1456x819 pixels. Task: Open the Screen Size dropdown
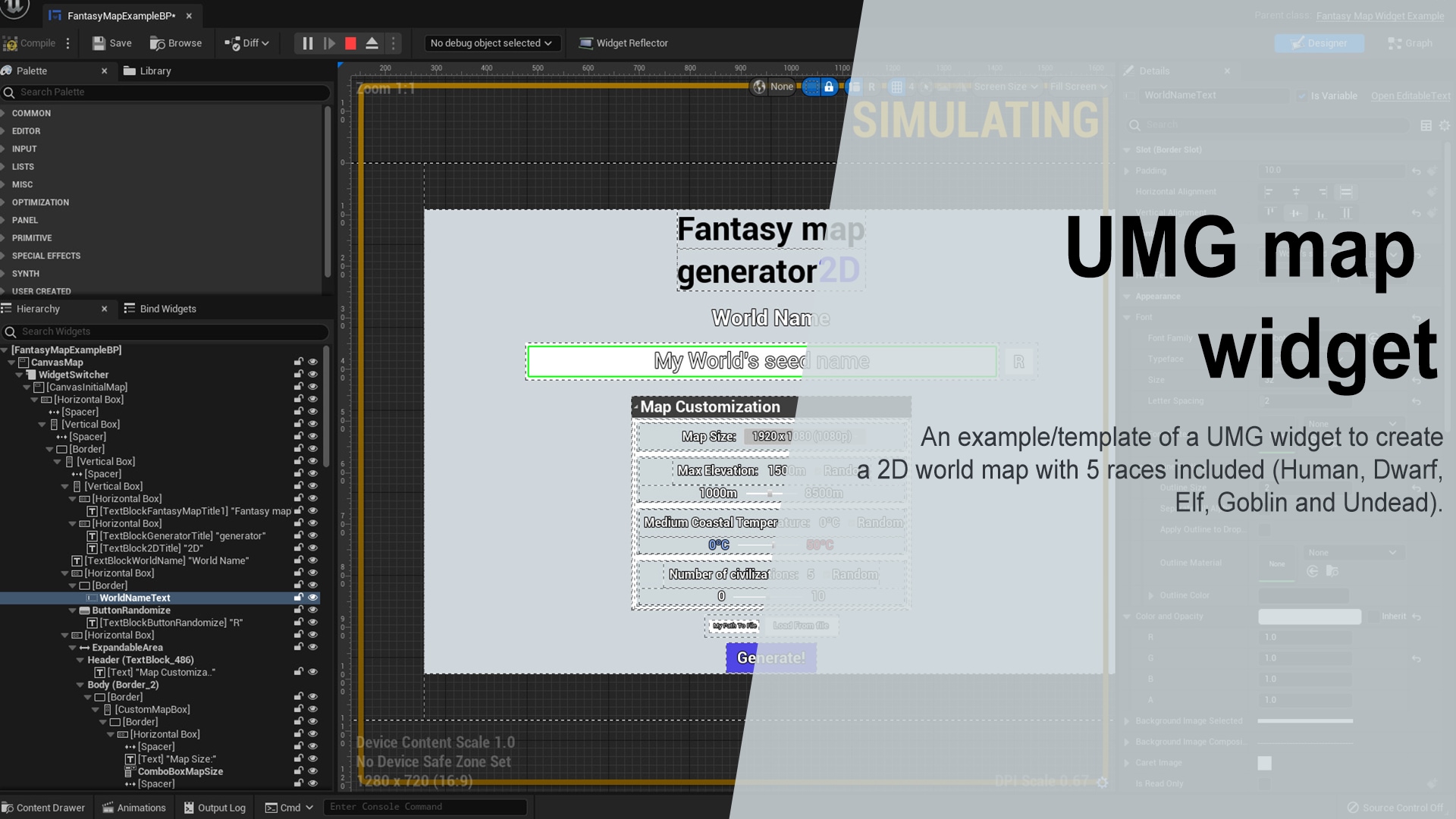click(1005, 86)
